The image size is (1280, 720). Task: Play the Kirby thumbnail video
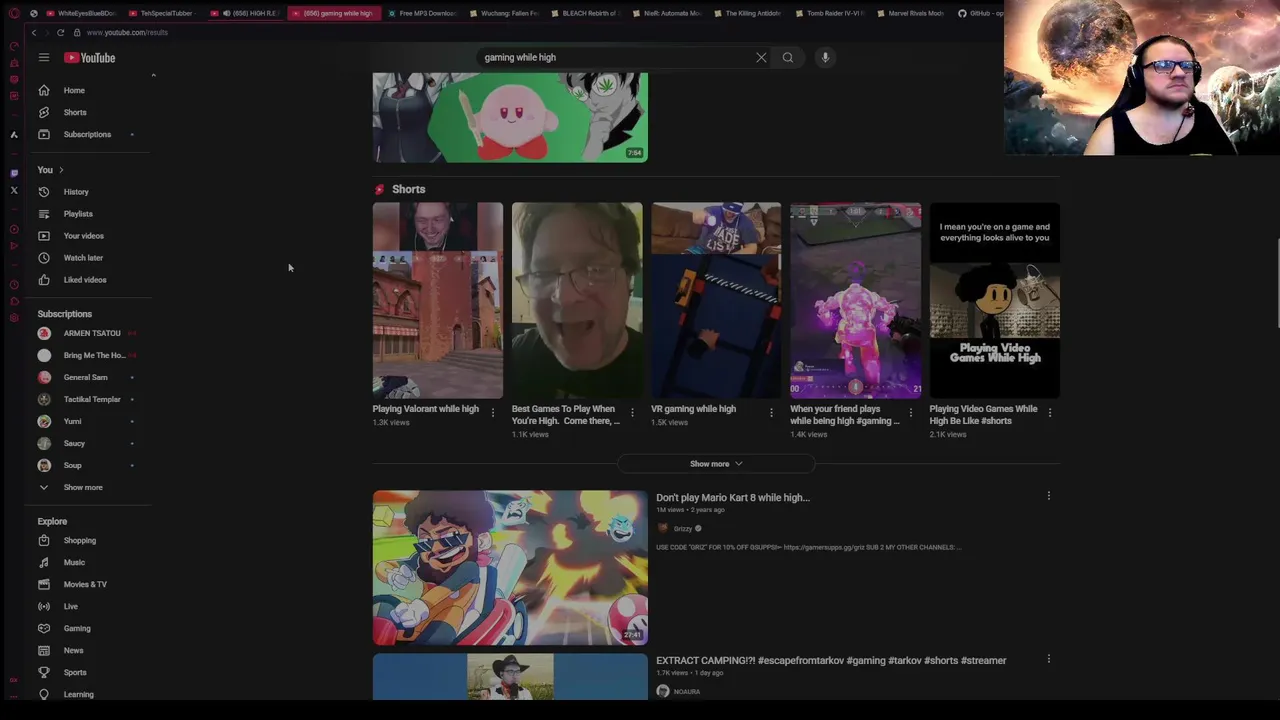[x=510, y=117]
